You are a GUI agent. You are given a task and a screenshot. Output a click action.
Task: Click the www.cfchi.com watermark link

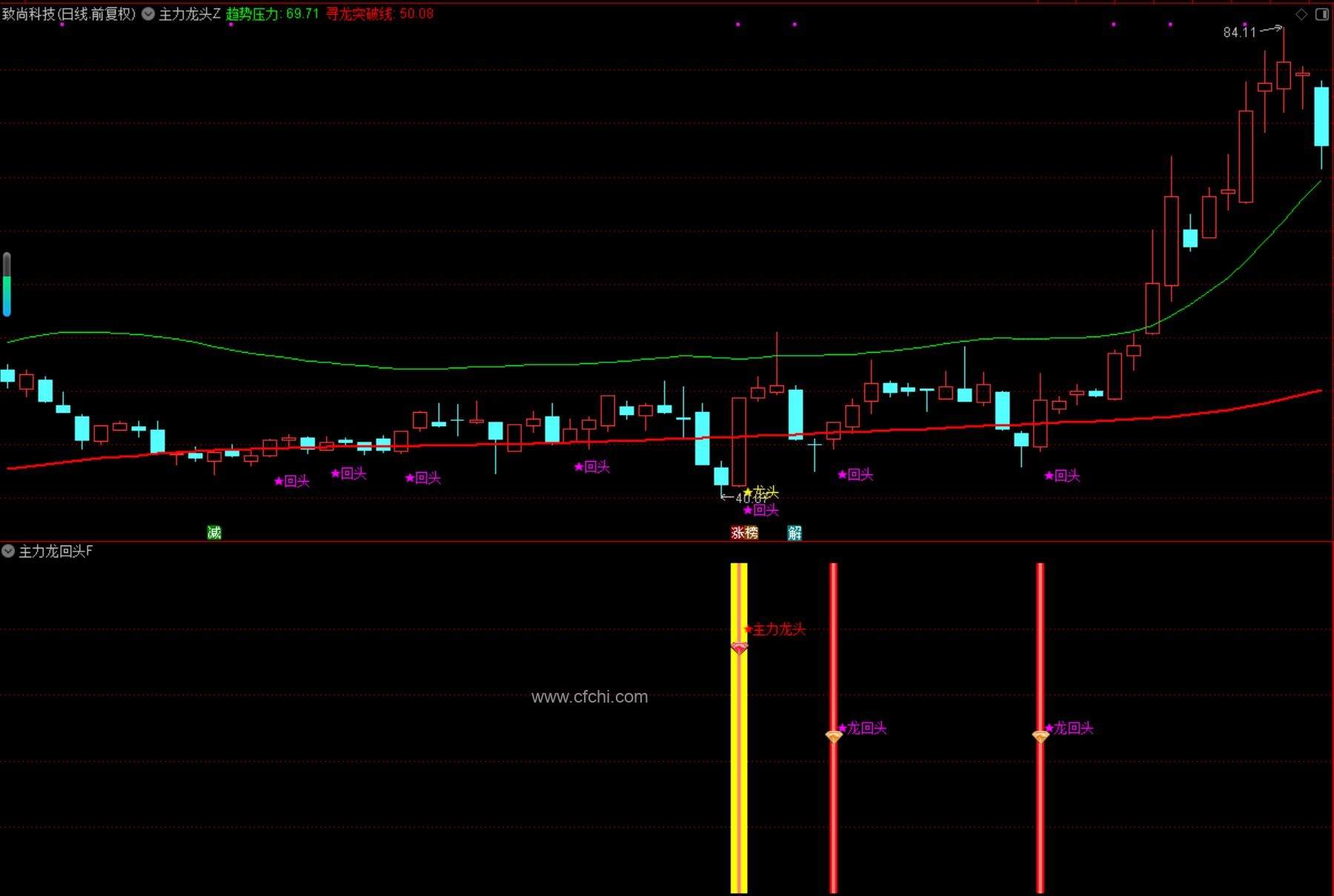(x=590, y=697)
